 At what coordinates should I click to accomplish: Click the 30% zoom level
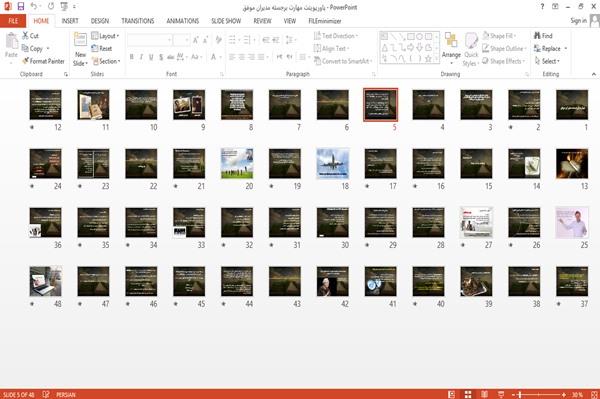pyautogui.click(x=577, y=394)
